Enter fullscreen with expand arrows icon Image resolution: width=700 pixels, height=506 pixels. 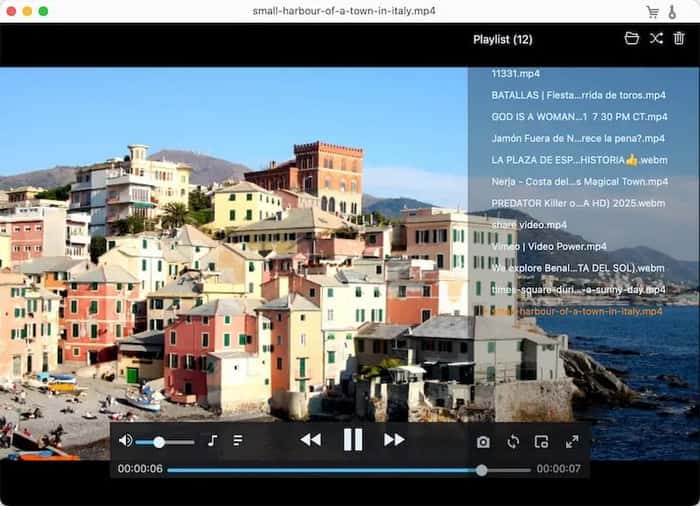[572, 442]
